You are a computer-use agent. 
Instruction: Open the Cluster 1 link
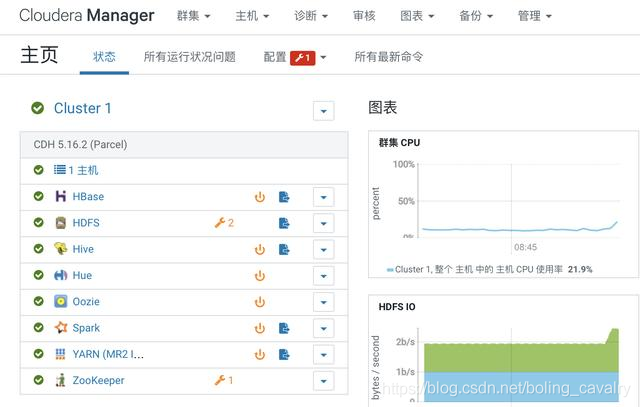(x=82, y=108)
